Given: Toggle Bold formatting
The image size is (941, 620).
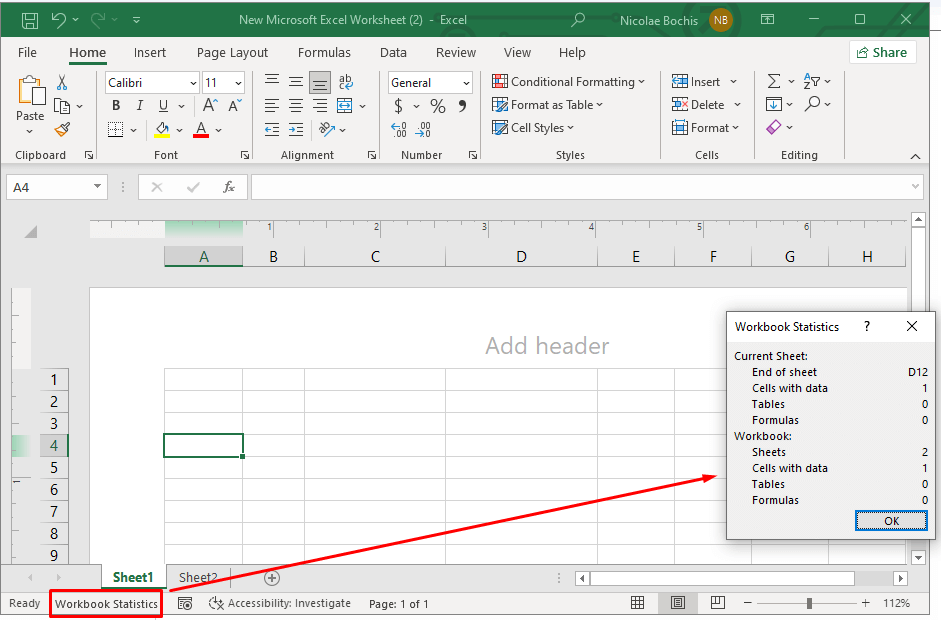Looking at the screenshot, I should coord(116,106).
